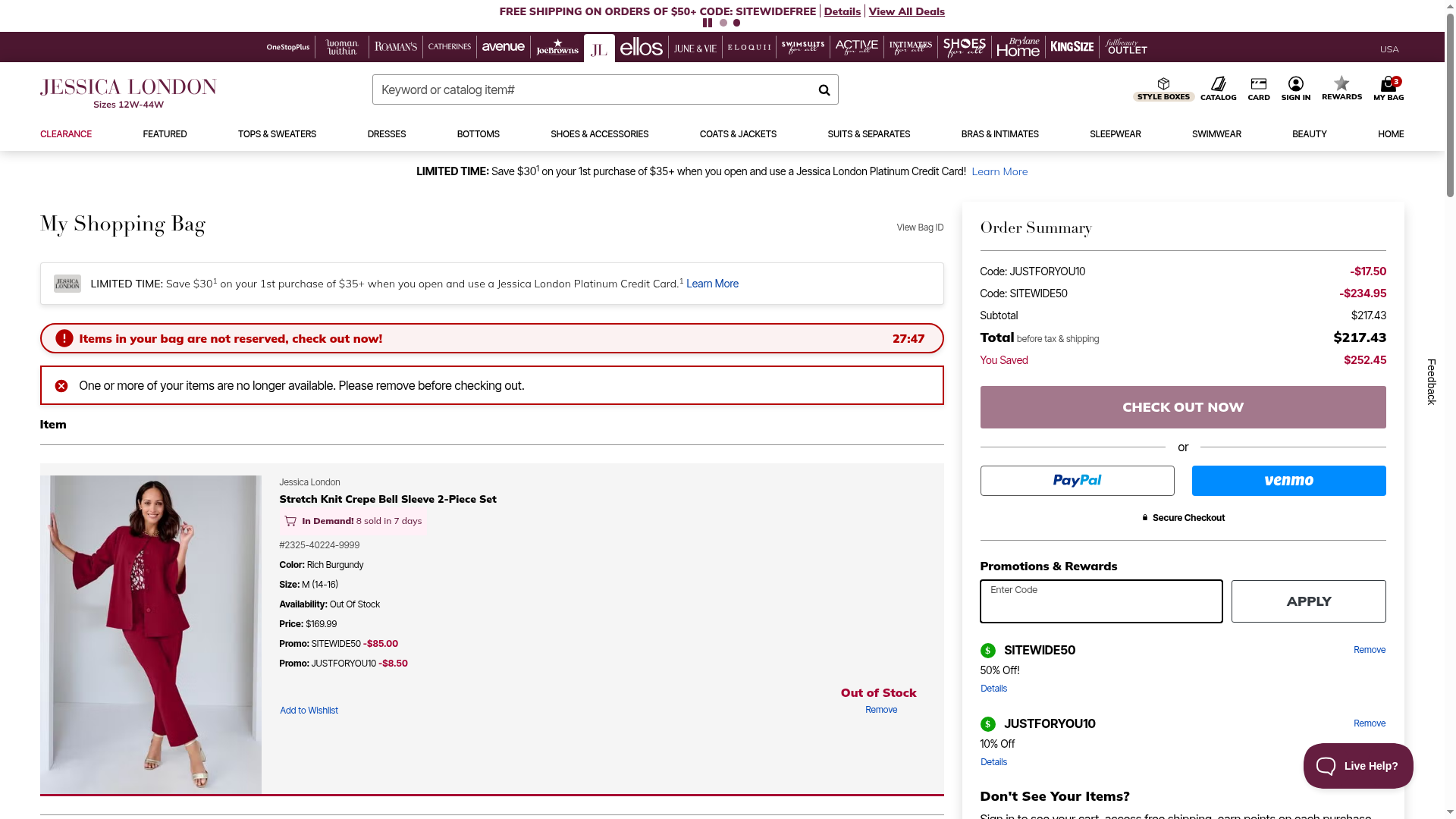Click the Enter Code promo field
This screenshot has height=819, width=1456.
click(1100, 601)
